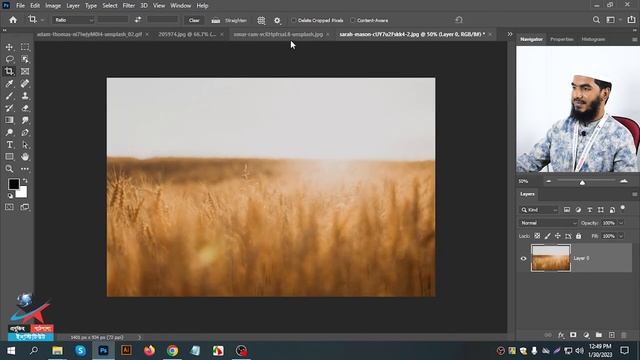Click the Clear button in options bar
The image size is (640, 360).
point(194,20)
